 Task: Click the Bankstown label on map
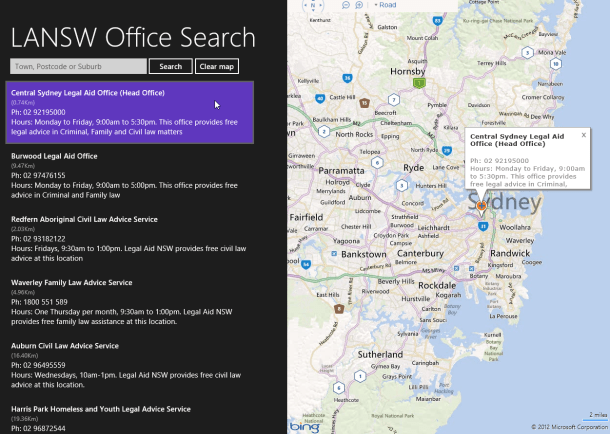[x=364, y=254]
